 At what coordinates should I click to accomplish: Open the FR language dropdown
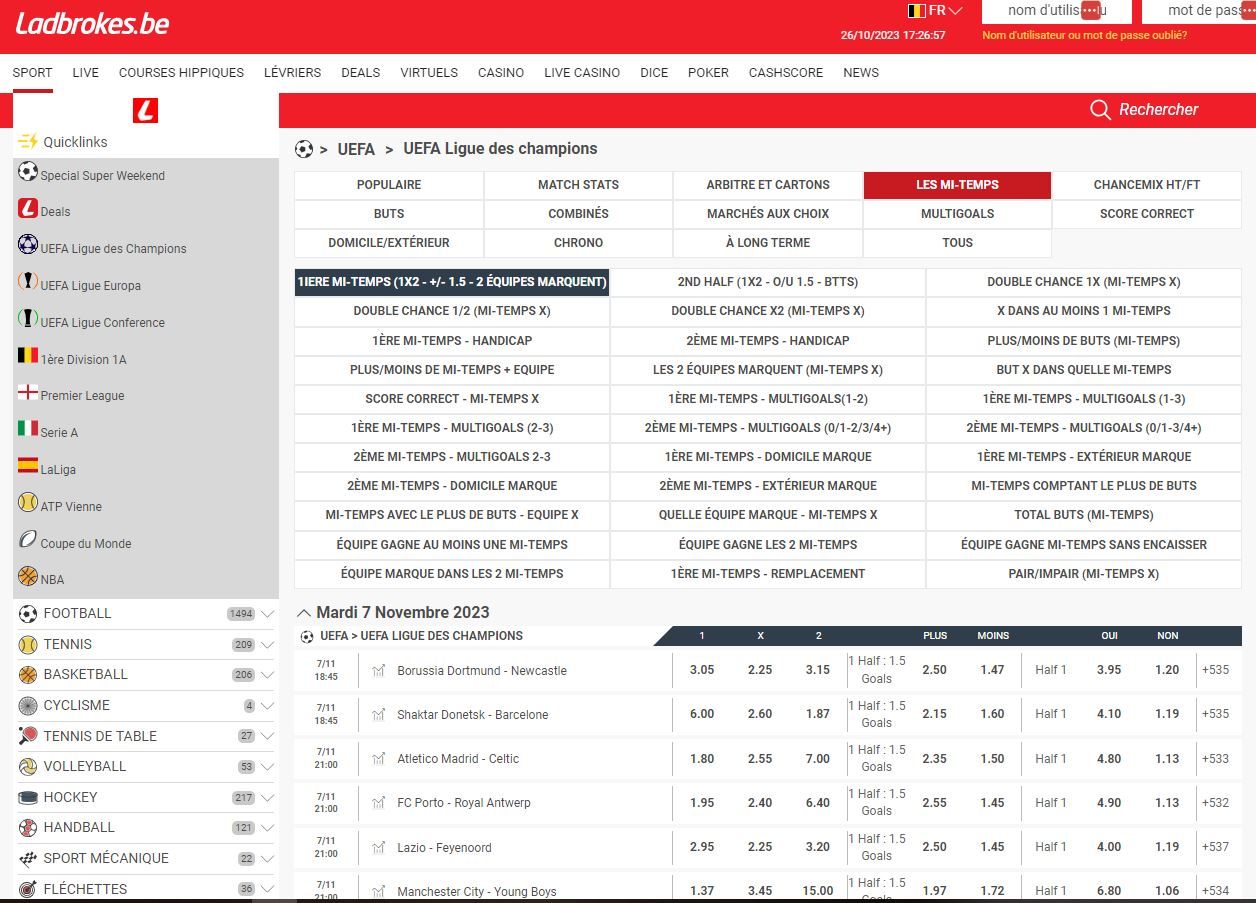(x=935, y=11)
